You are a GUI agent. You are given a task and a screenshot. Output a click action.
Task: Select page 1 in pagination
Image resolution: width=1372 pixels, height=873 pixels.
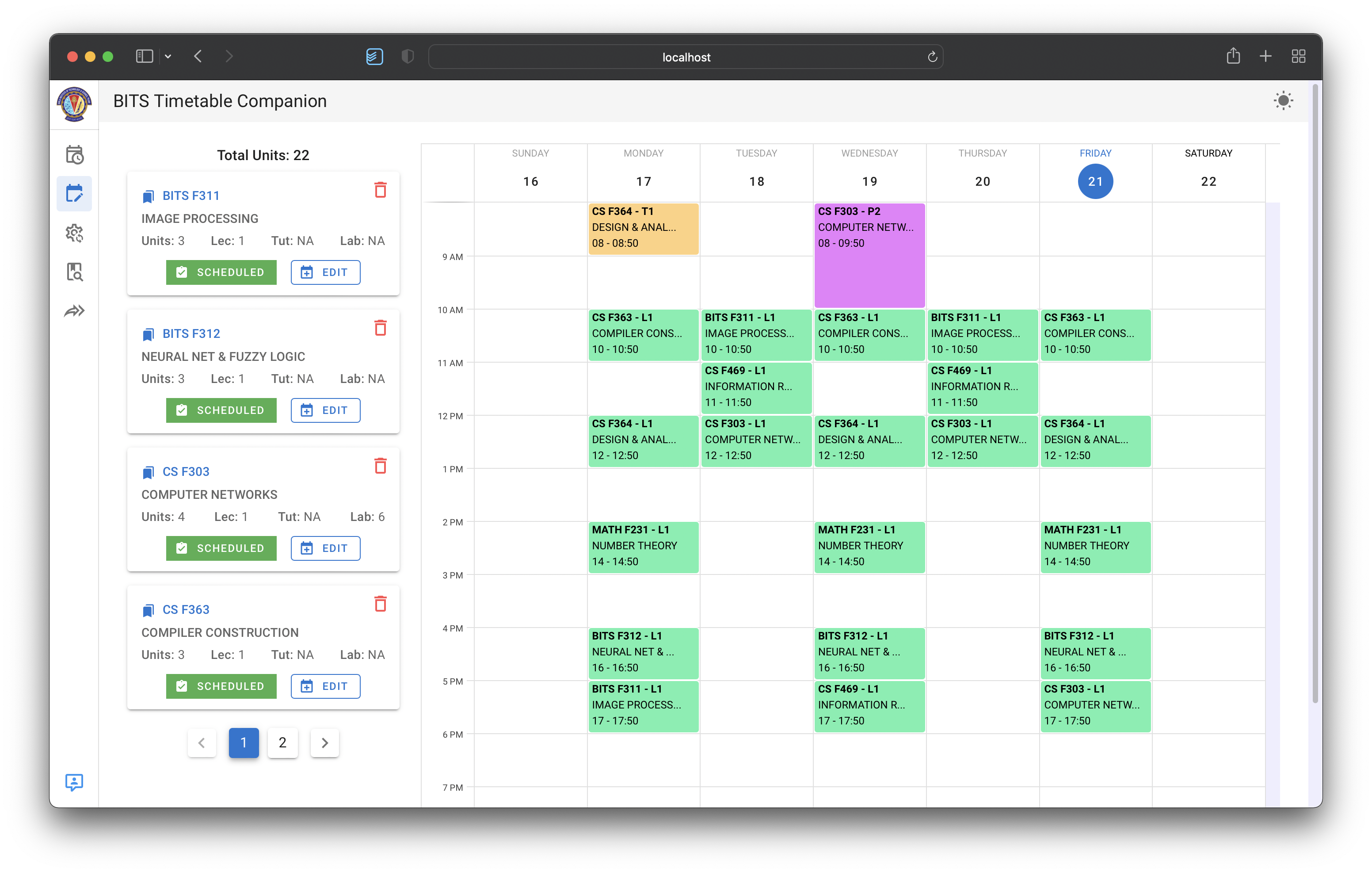pos(244,743)
